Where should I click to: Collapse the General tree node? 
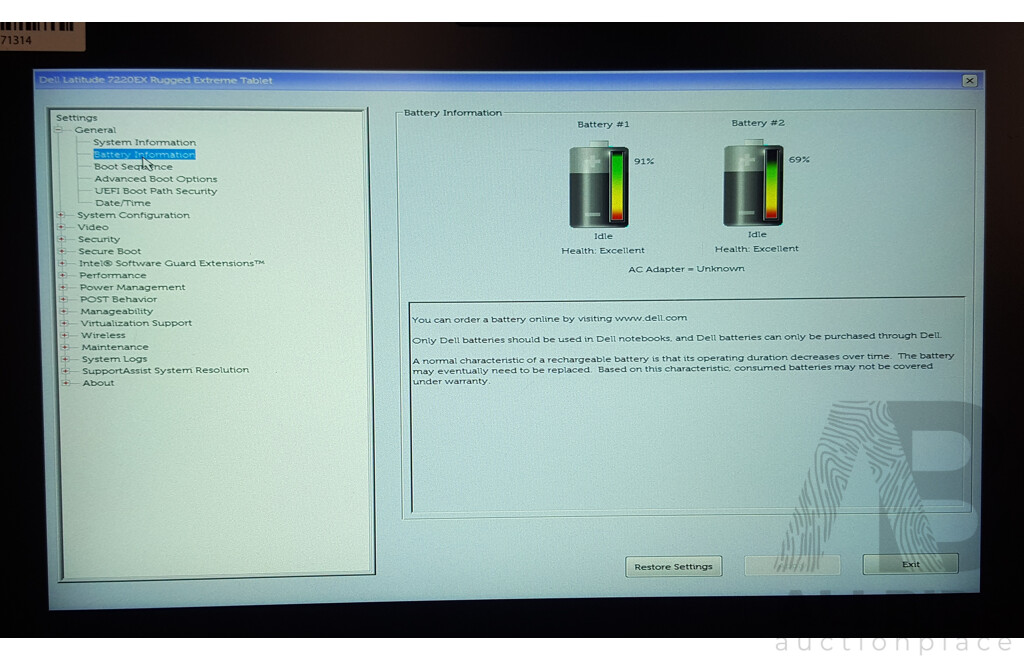click(59, 130)
